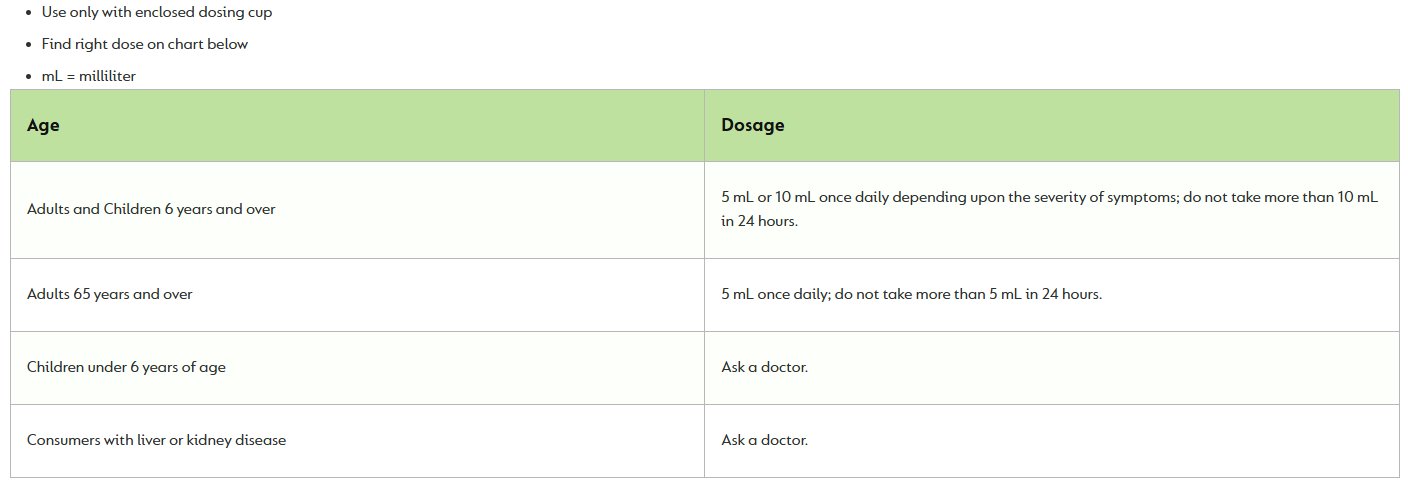The image size is (1408, 481).
Task: Click "Use only with enclosed dosing cup" text
Action: pos(156,13)
